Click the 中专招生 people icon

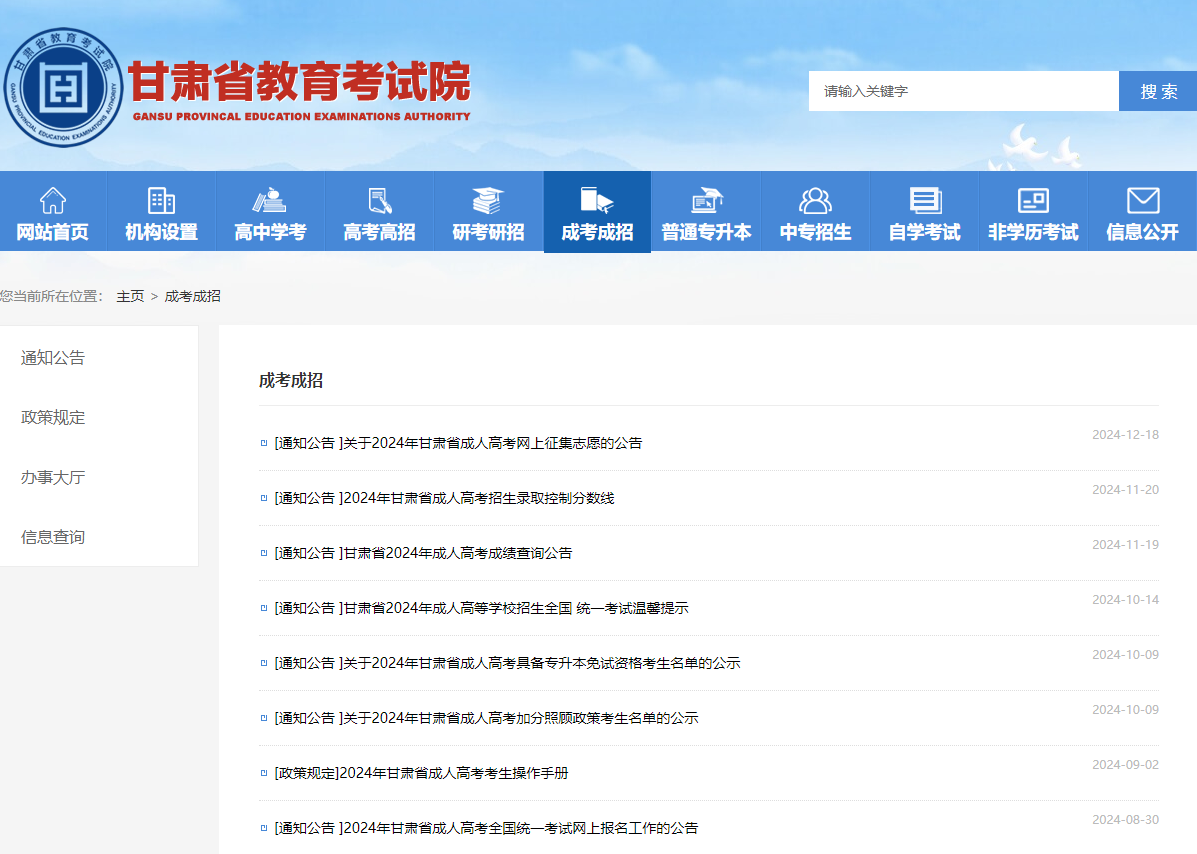click(815, 198)
